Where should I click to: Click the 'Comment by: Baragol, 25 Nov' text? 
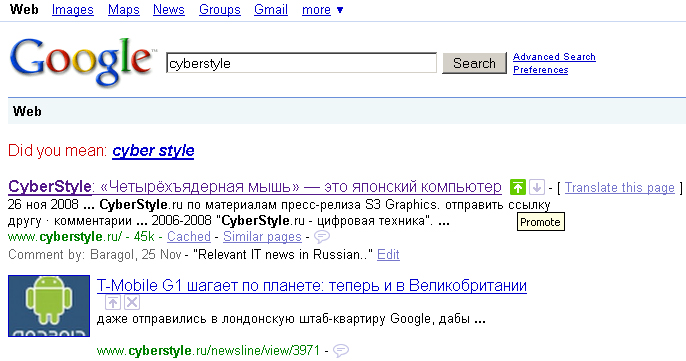point(94,255)
